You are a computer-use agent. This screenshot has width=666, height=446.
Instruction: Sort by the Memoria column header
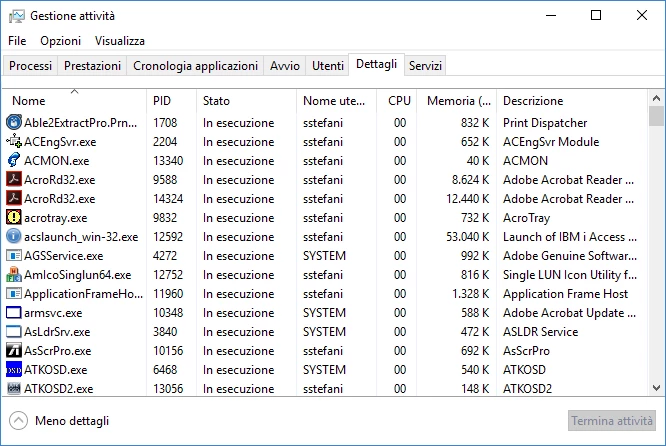[x=457, y=101]
